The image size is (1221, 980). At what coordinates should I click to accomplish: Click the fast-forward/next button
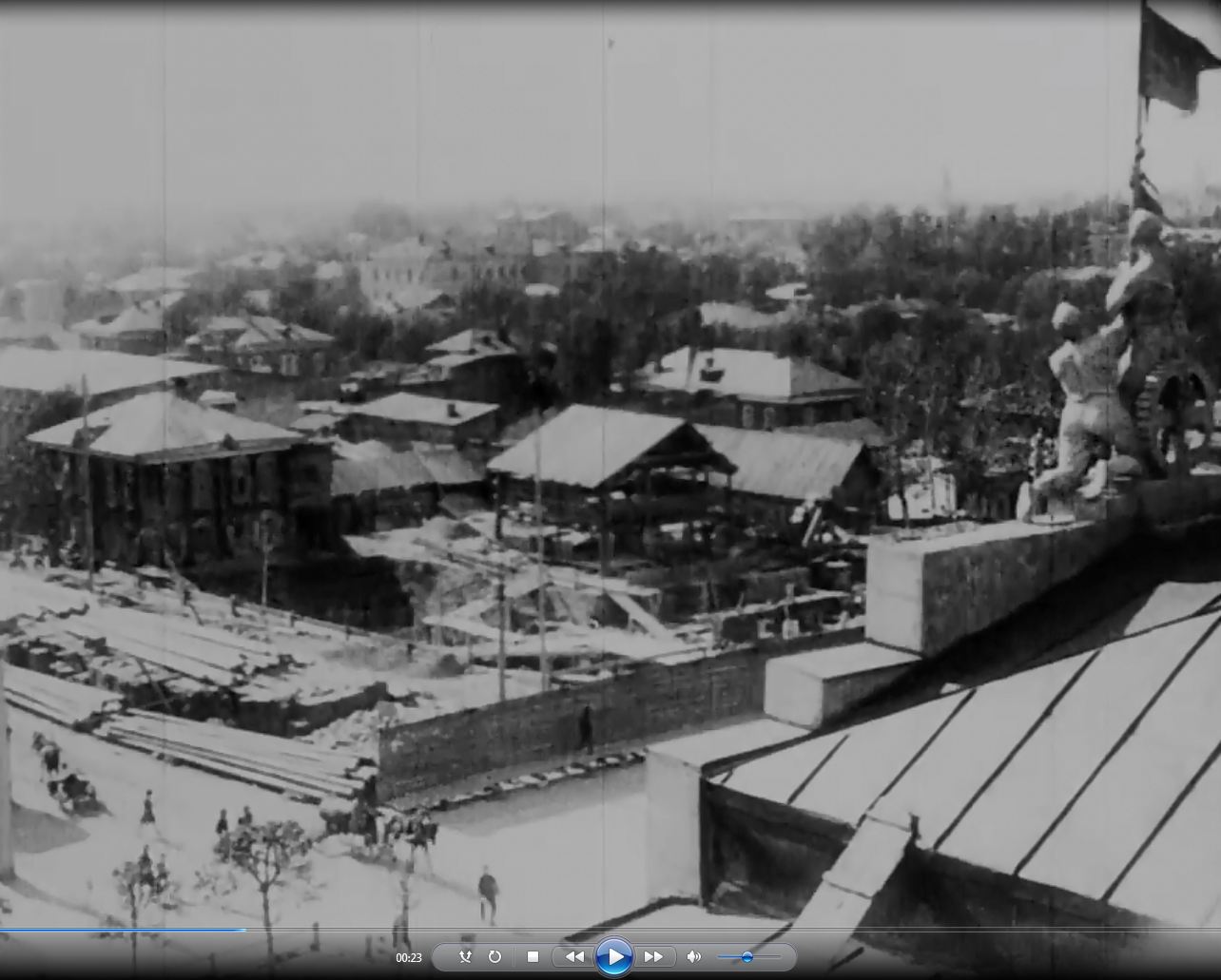click(654, 957)
